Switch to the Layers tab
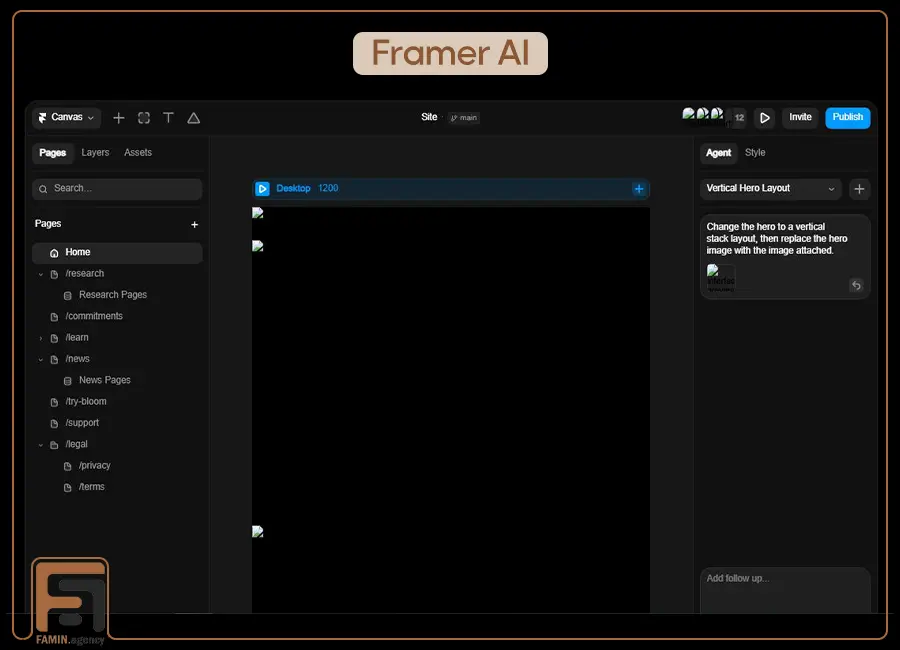 pos(95,153)
